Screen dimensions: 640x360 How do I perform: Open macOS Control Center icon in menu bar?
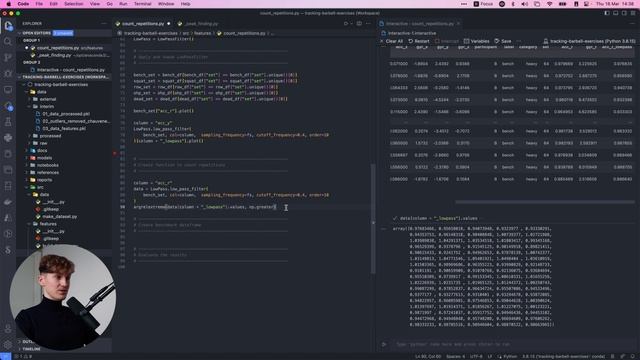tap(587, 4)
